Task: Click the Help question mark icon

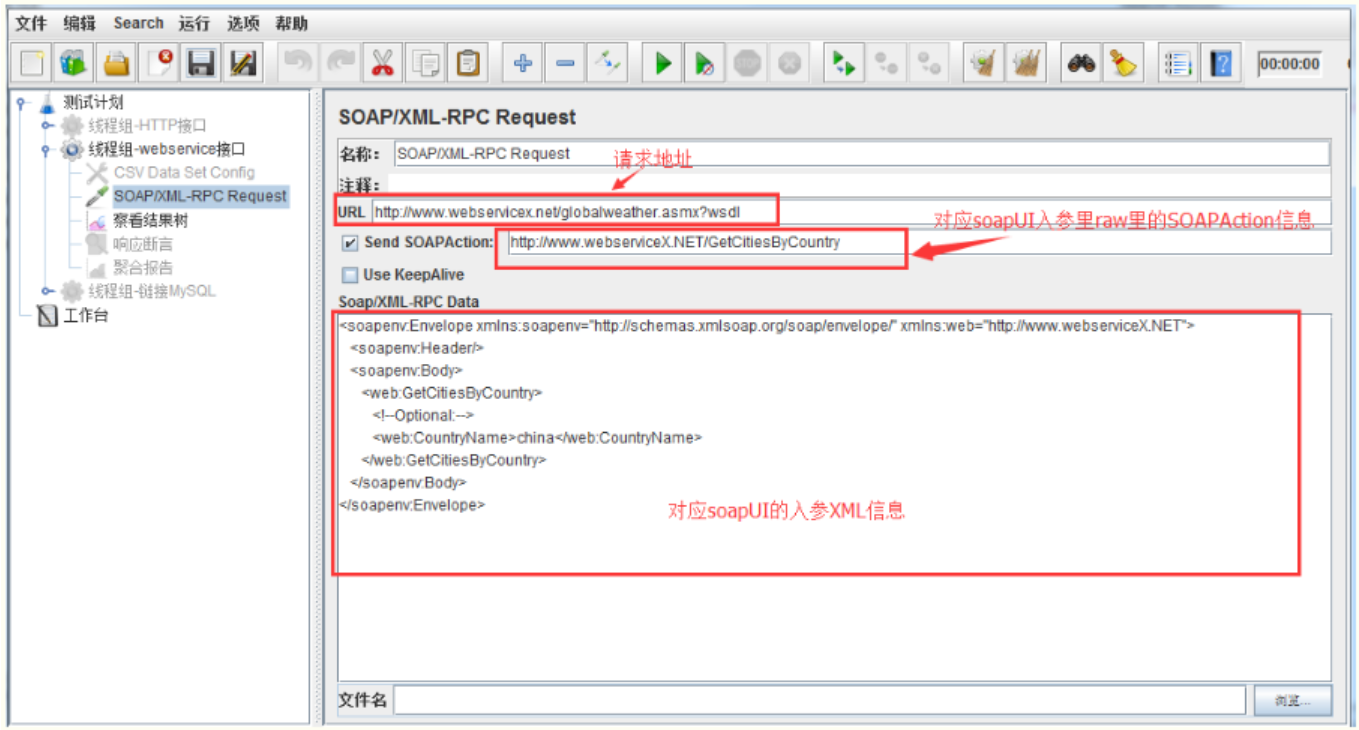Action: point(1220,64)
